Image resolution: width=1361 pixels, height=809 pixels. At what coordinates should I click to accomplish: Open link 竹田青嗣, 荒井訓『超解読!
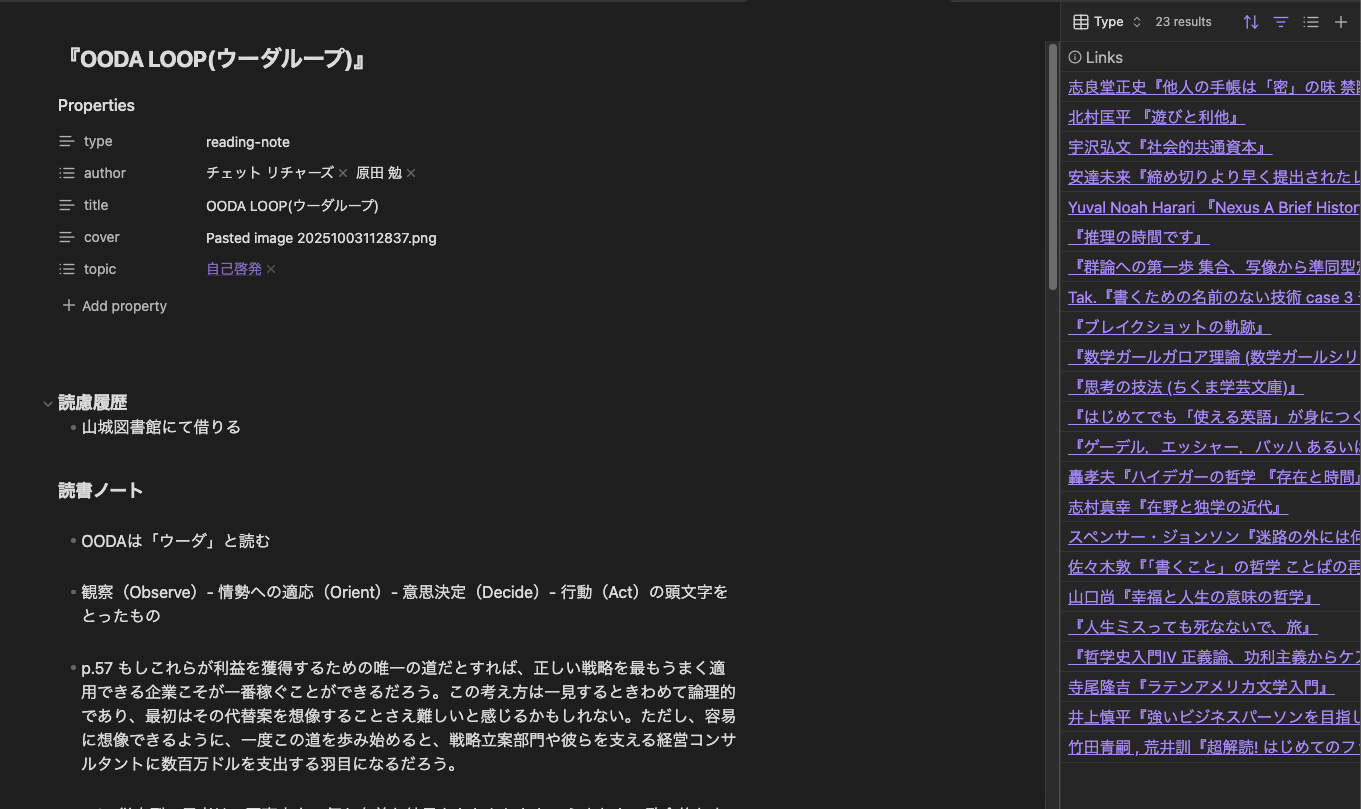tap(1214, 747)
